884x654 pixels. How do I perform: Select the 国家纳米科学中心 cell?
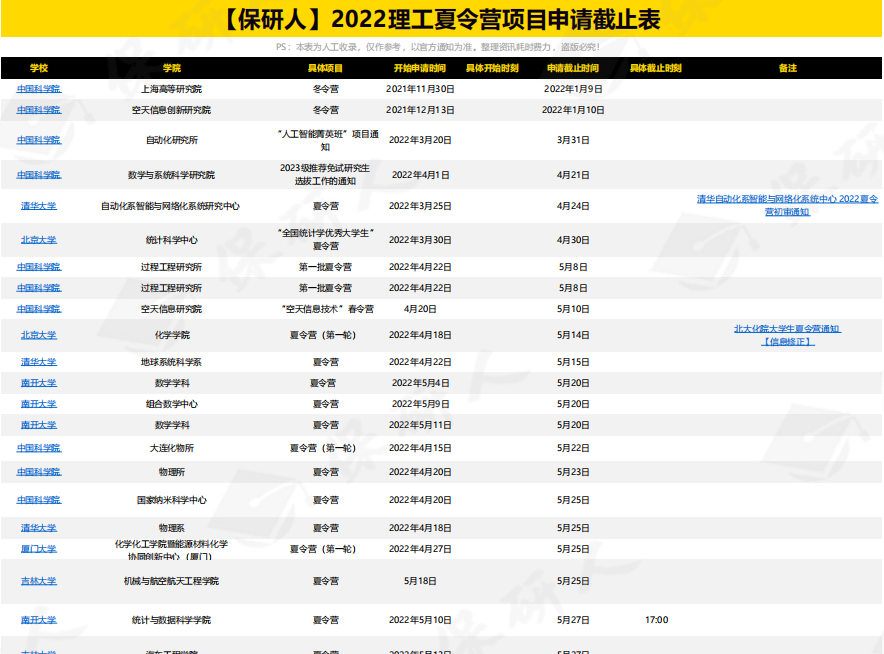coord(171,500)
